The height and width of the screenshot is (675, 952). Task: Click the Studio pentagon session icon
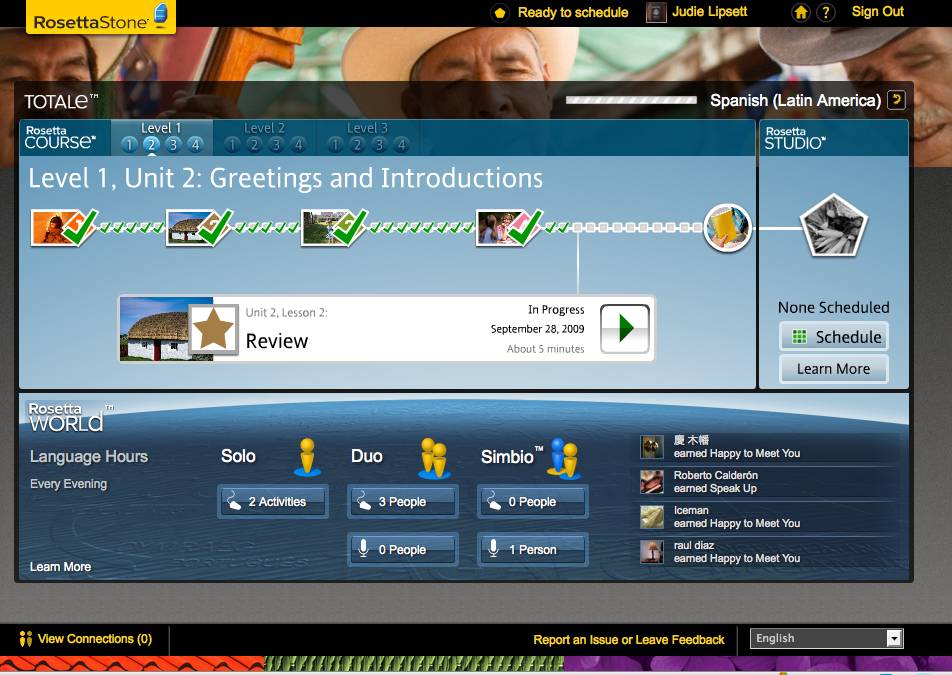tap(834, 226)
